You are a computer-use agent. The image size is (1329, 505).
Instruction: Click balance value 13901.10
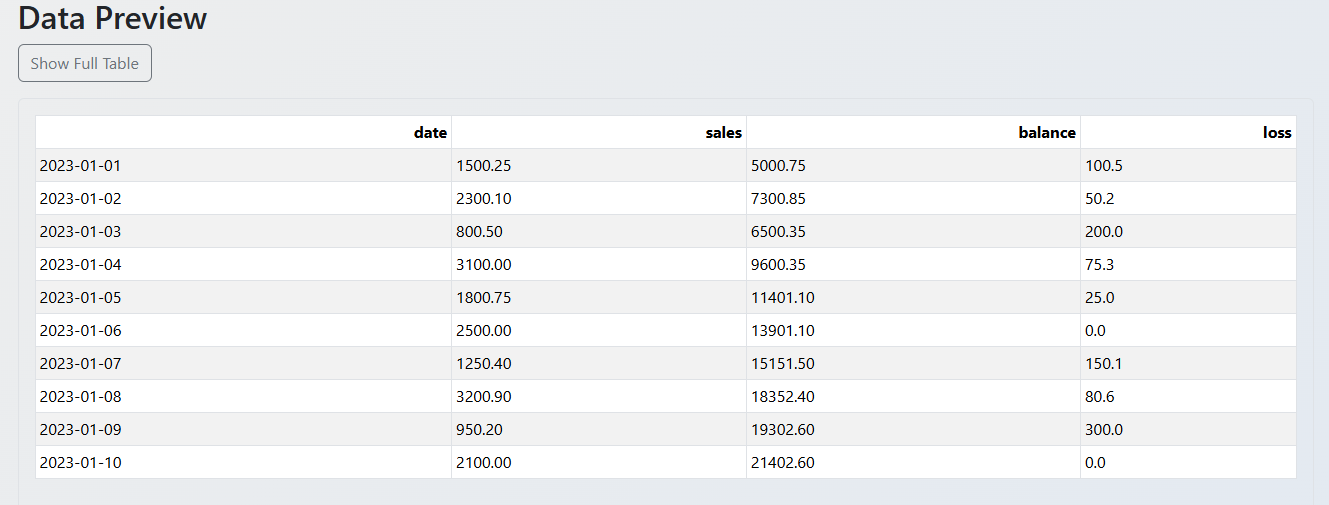[x=913, y=330]
